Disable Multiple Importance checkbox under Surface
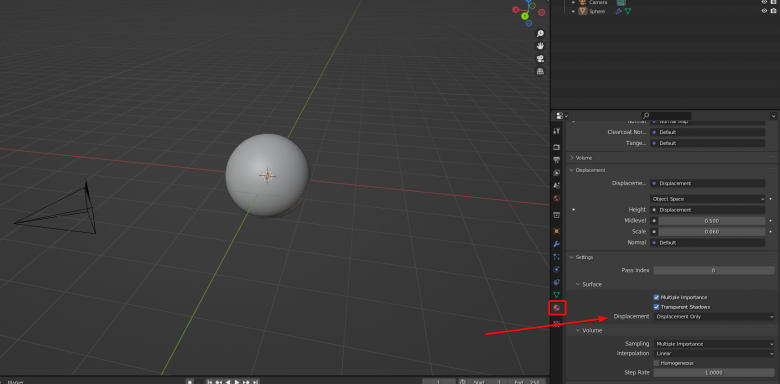Image resolution: width=780 pixels, height=384 pixels. tap(657, 297)
